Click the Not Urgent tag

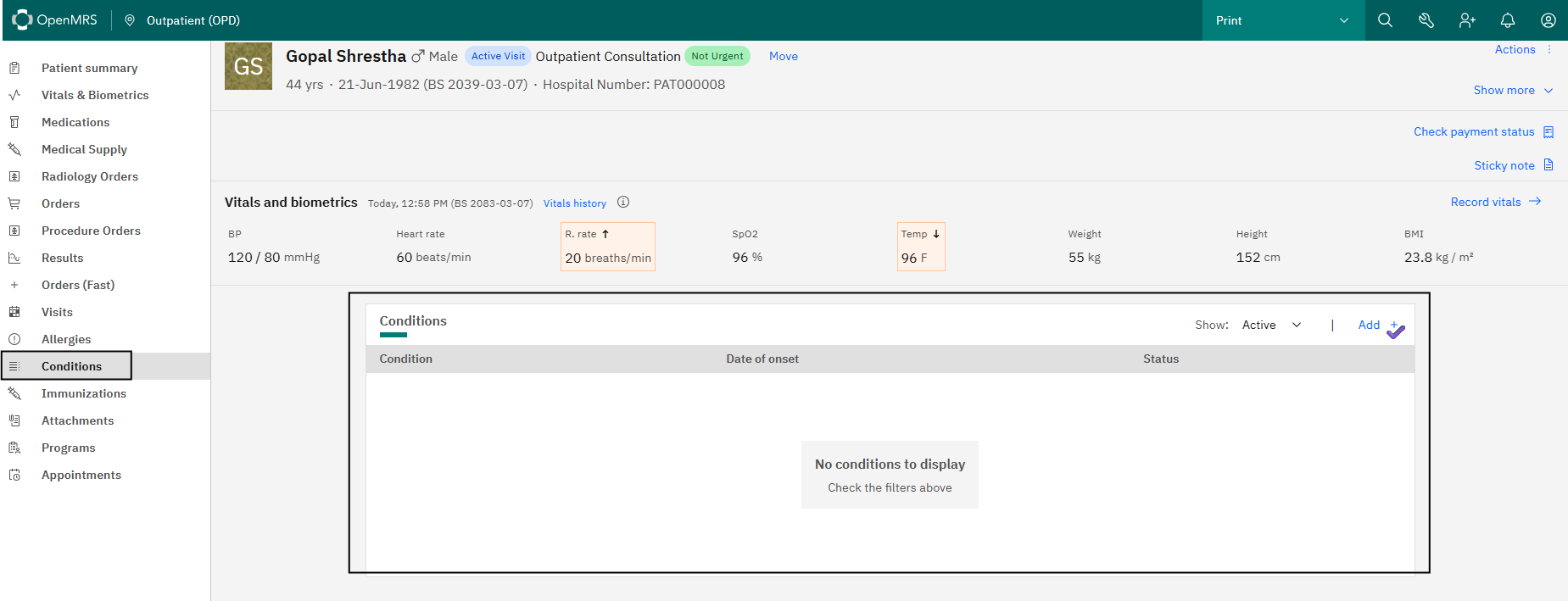(x=717, y=56)
